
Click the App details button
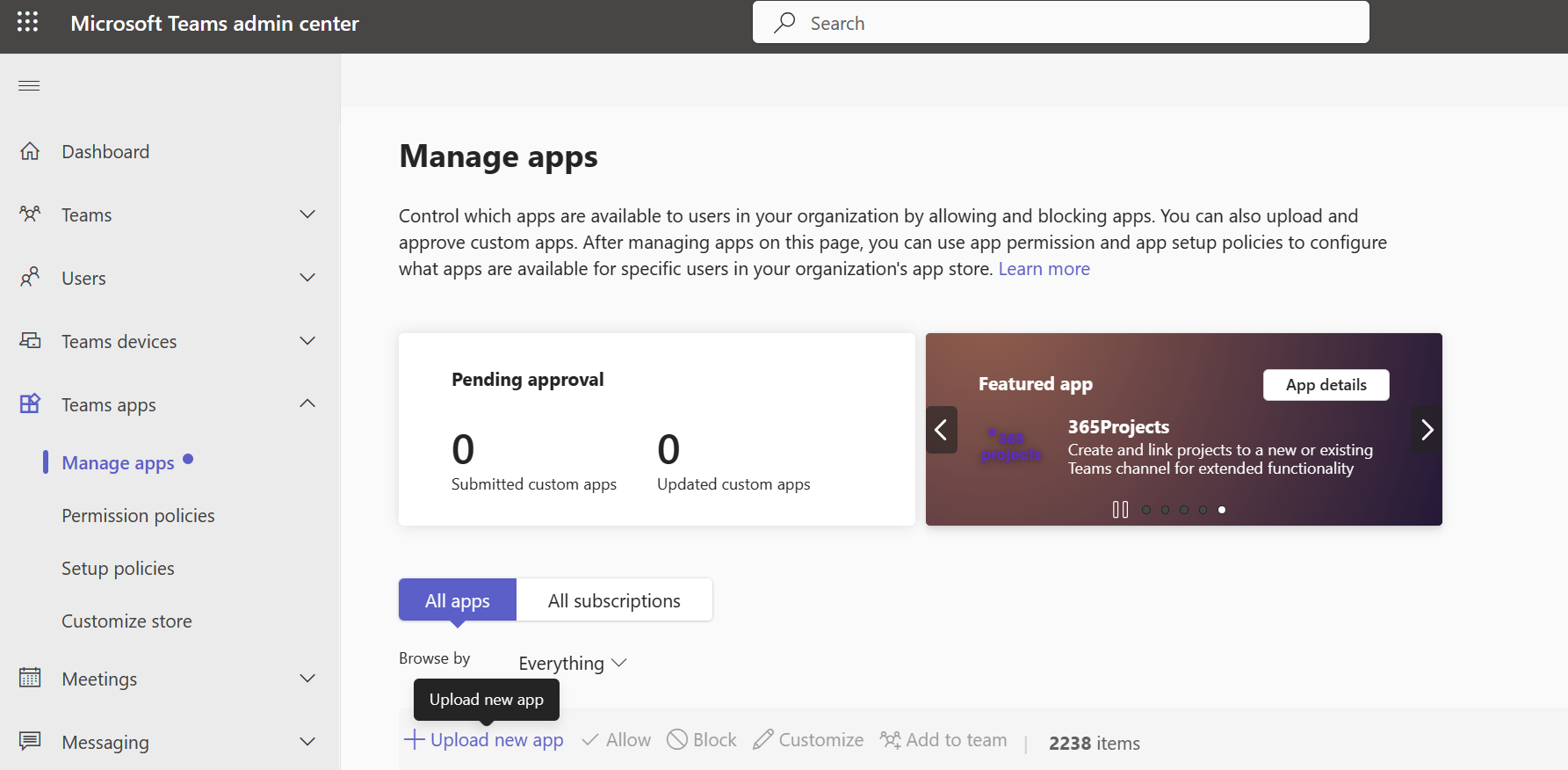pos(1326,385)
